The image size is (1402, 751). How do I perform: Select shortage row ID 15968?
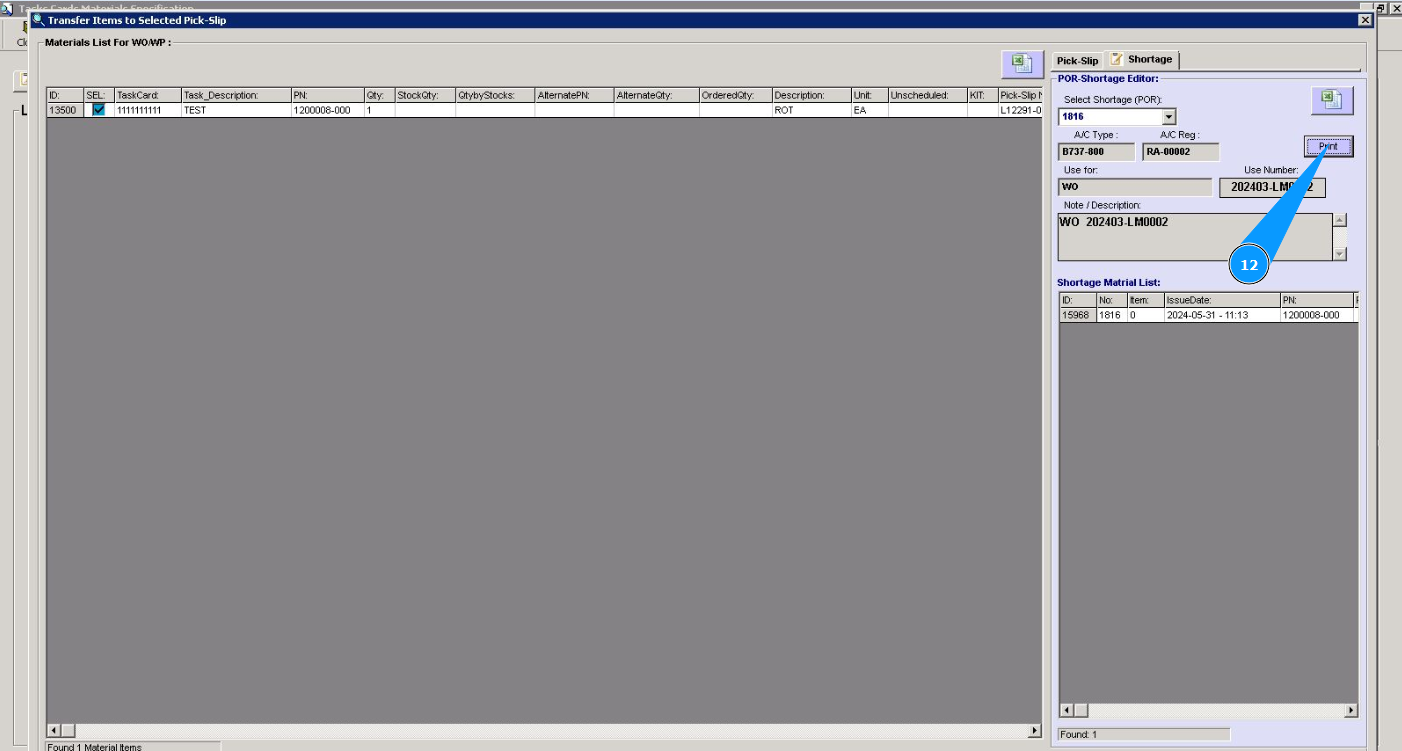1078,315
